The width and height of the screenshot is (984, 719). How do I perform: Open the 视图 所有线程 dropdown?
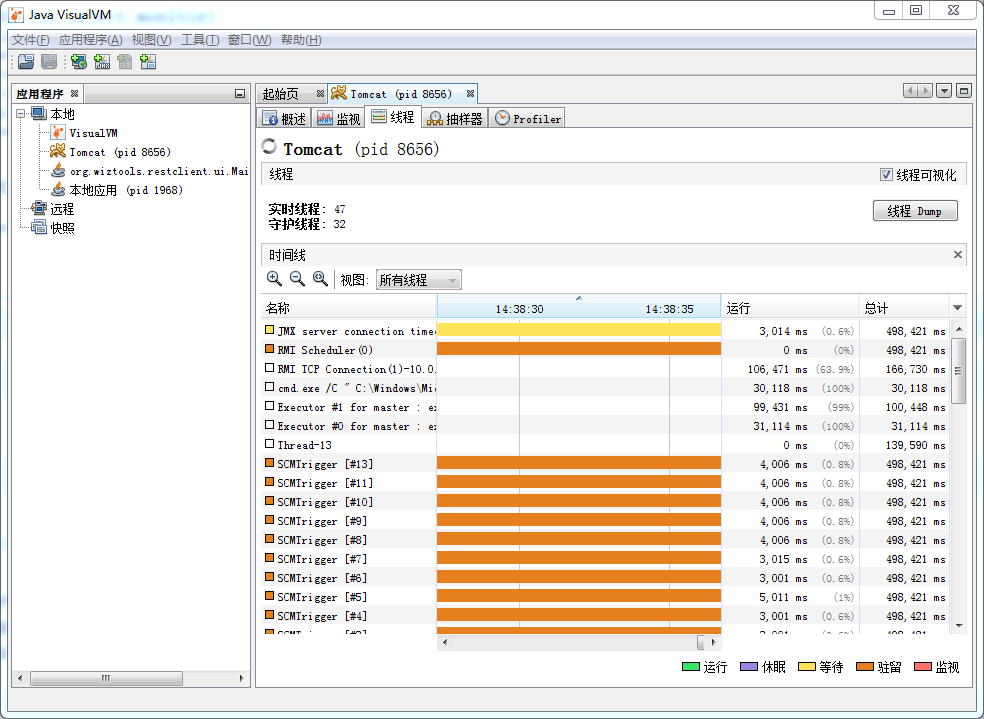click(419, 280)
